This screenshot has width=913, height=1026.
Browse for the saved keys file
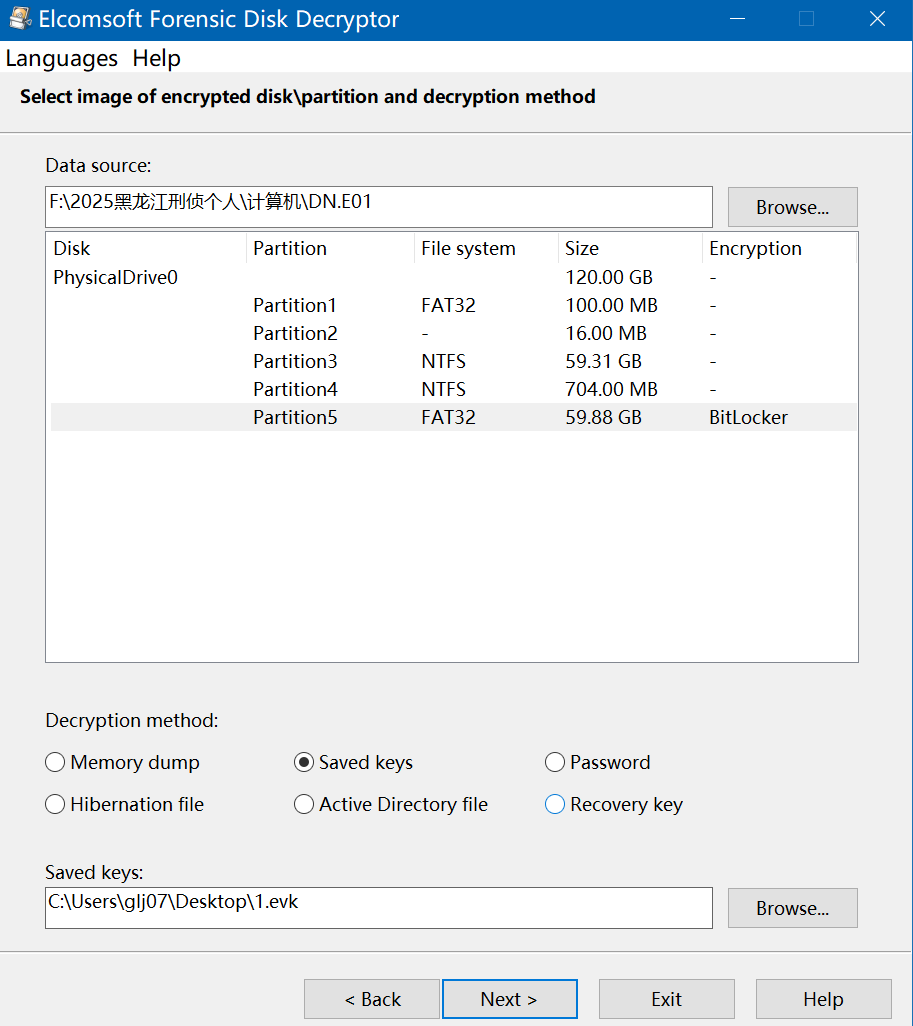[x=792, y=909]
